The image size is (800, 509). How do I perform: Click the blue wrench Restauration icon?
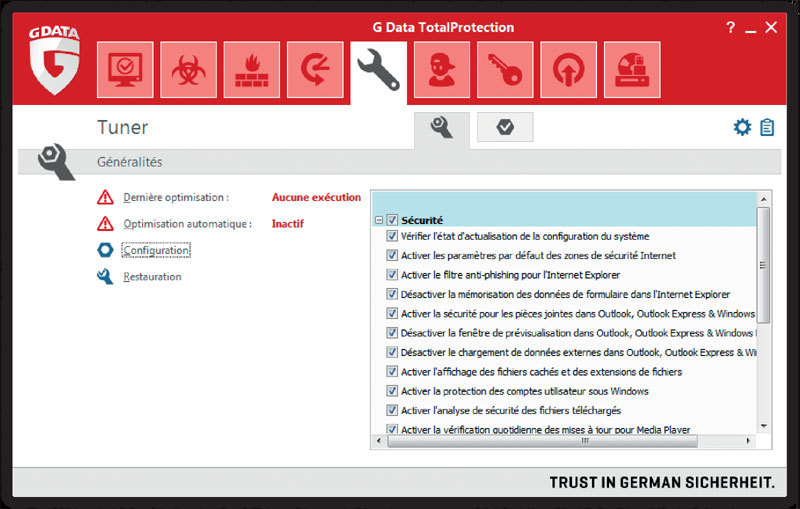coord(105,276)
